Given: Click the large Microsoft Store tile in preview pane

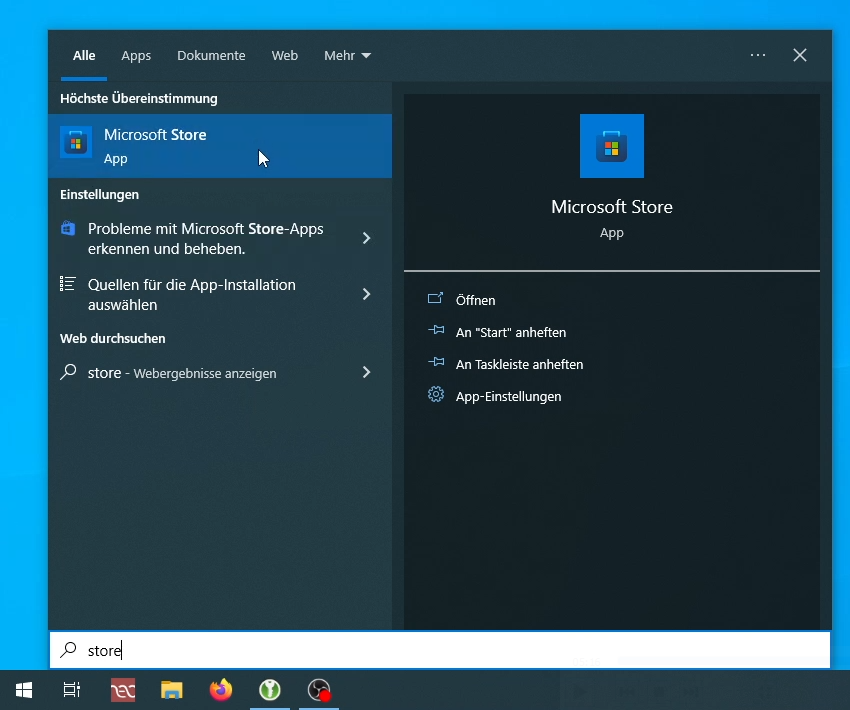Looking at the screenshot, I should 611,146.
